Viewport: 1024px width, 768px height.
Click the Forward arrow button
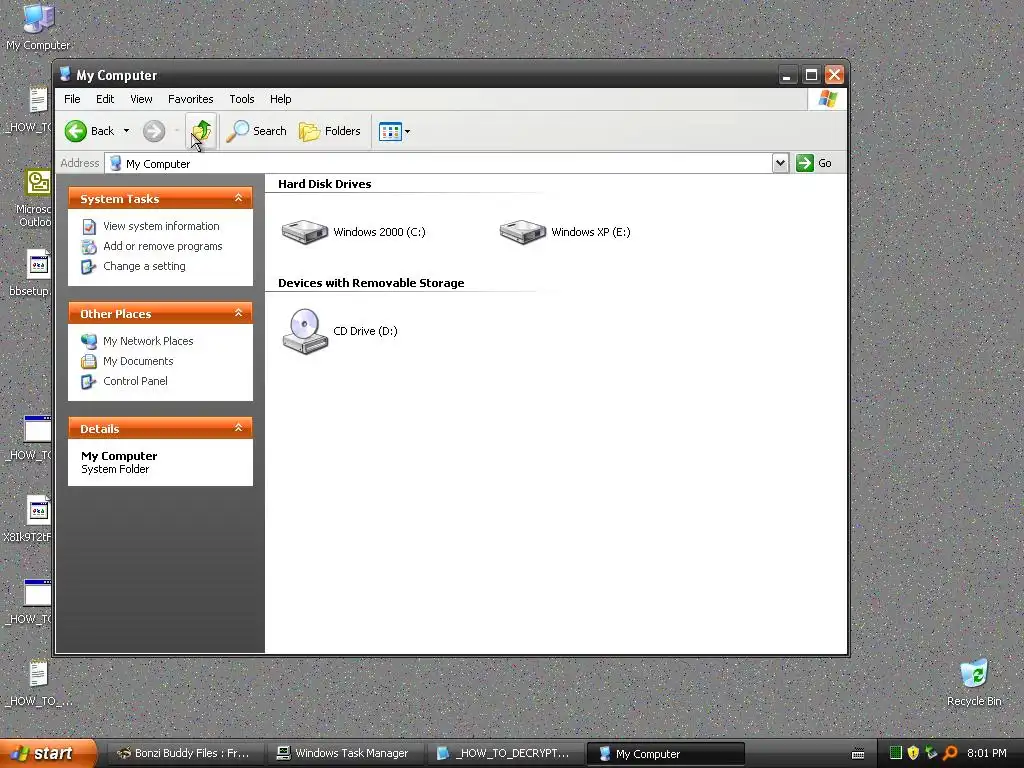(x=154, y=131)
